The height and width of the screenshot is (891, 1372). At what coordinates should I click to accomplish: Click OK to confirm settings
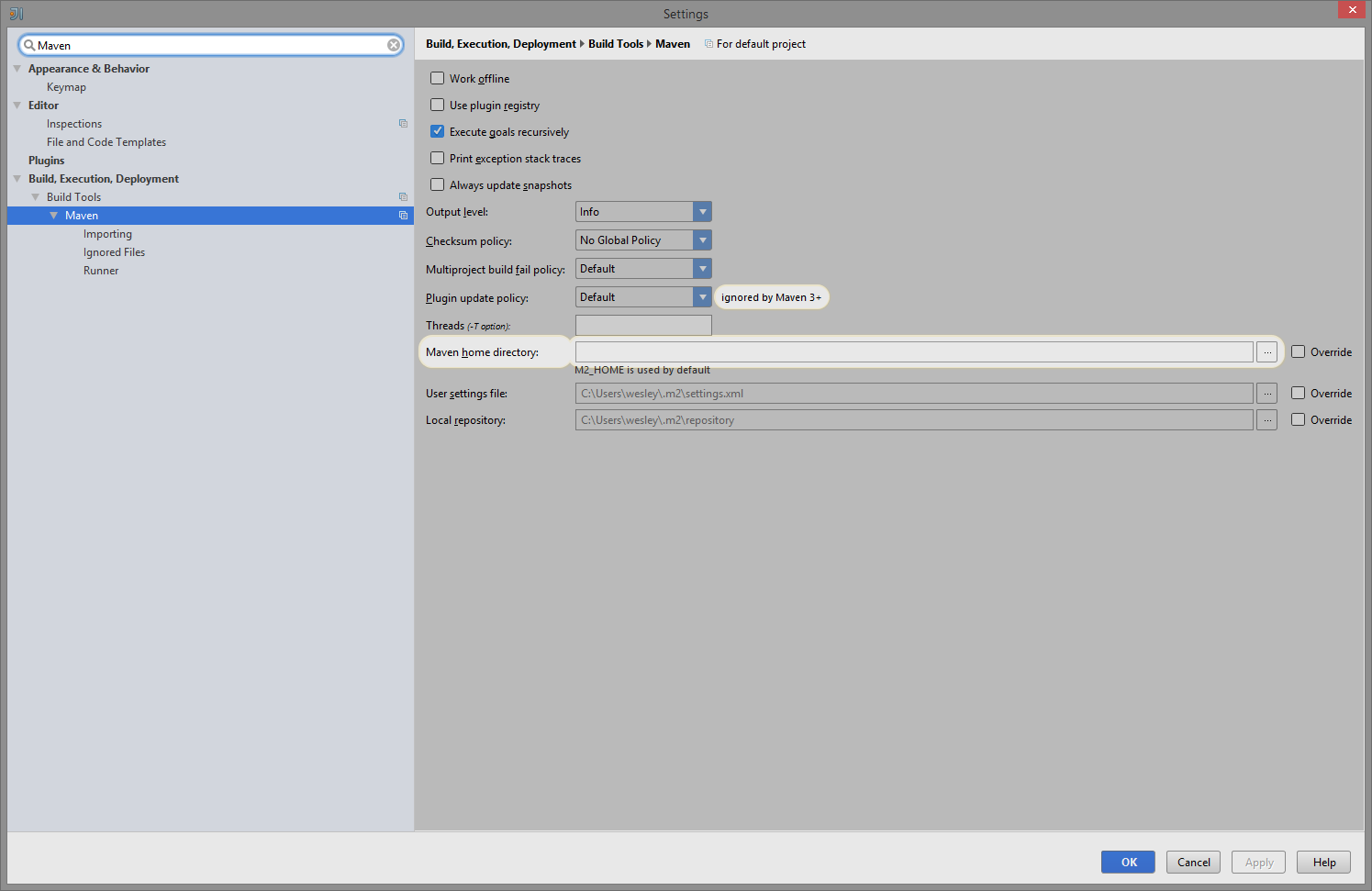(x=1128, y=863)
